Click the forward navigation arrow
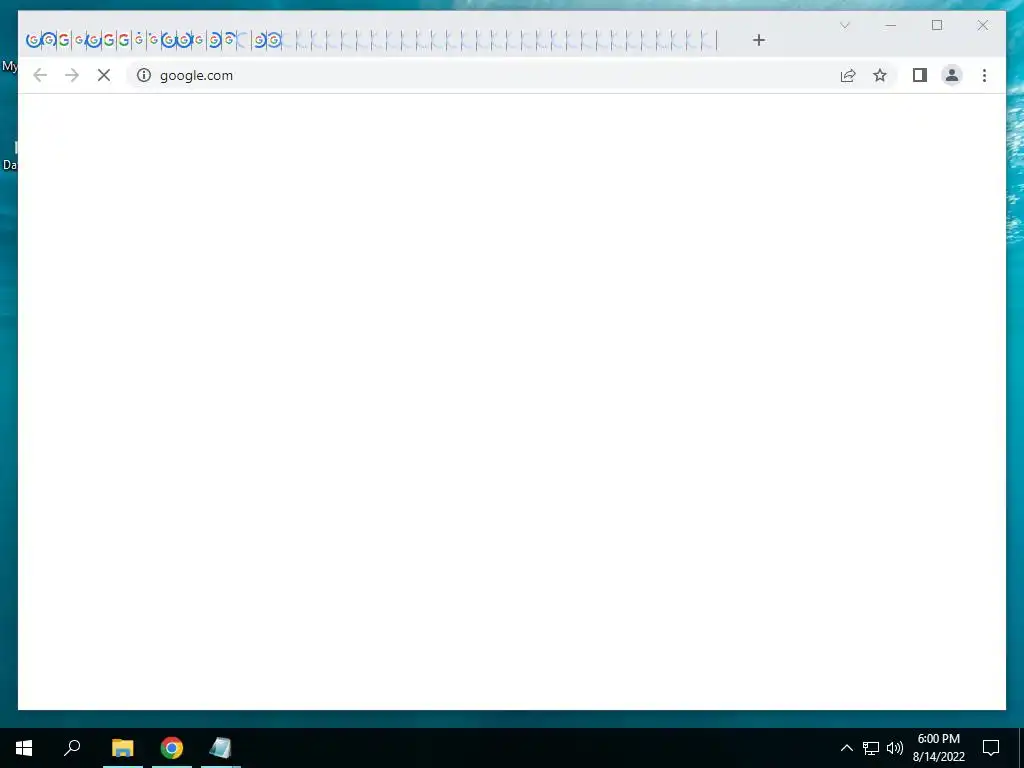 (72, 75)
